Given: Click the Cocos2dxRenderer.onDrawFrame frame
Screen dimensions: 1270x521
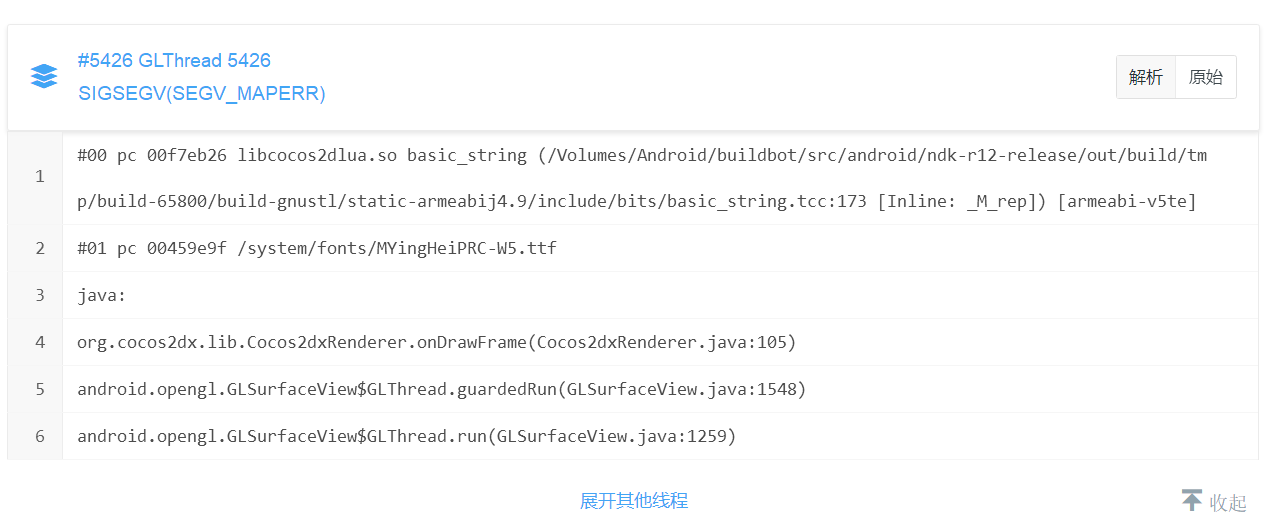Looking at the screenshot, I should pyautogui.click(x=436, y=342).
